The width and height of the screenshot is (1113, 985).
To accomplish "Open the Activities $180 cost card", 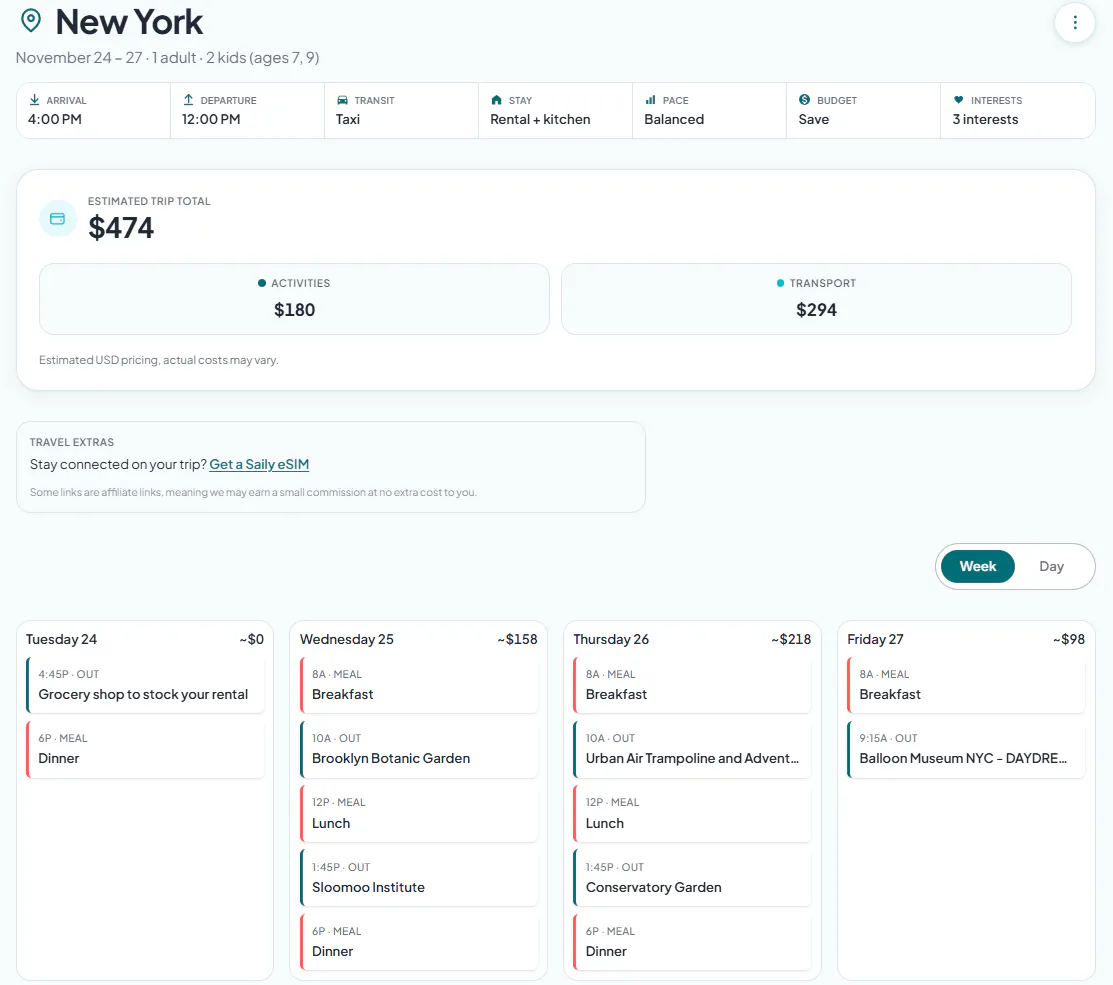I will [294, 299].
